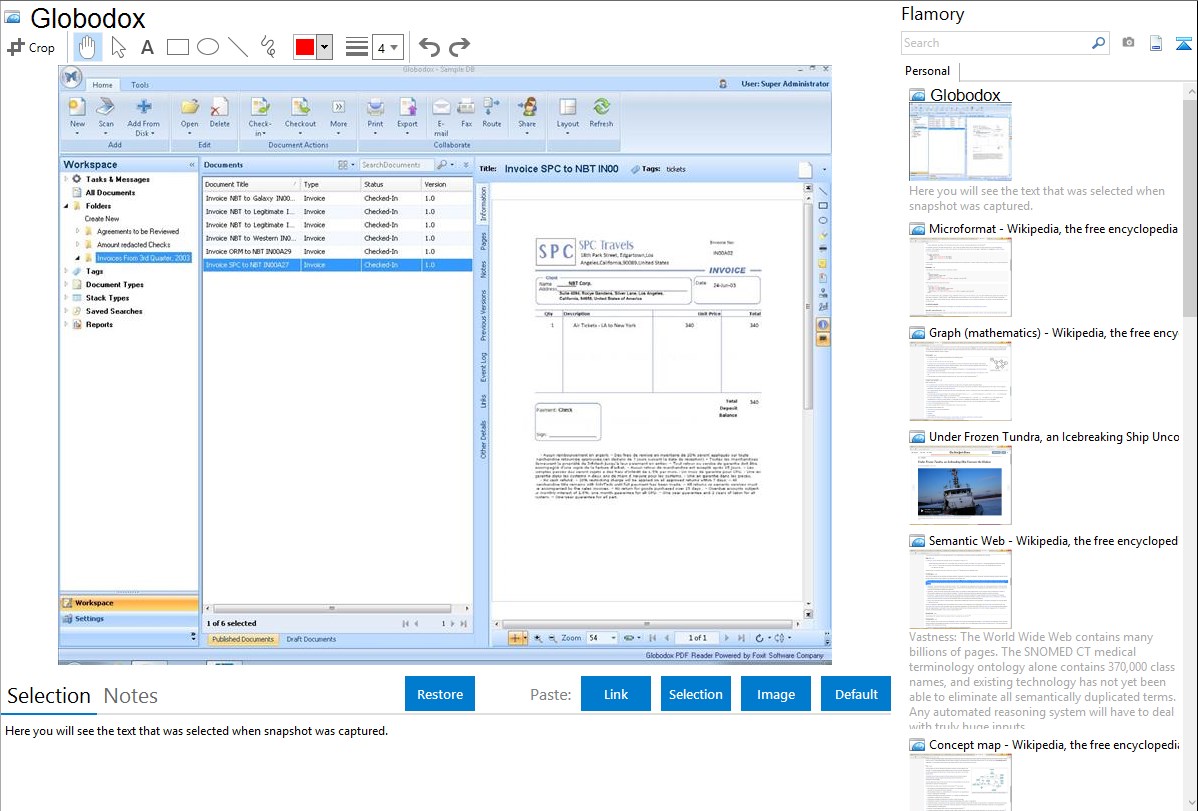1198x811 pixels.
Task: Click the camera capture icon
Action: [x=1128, y=43]
